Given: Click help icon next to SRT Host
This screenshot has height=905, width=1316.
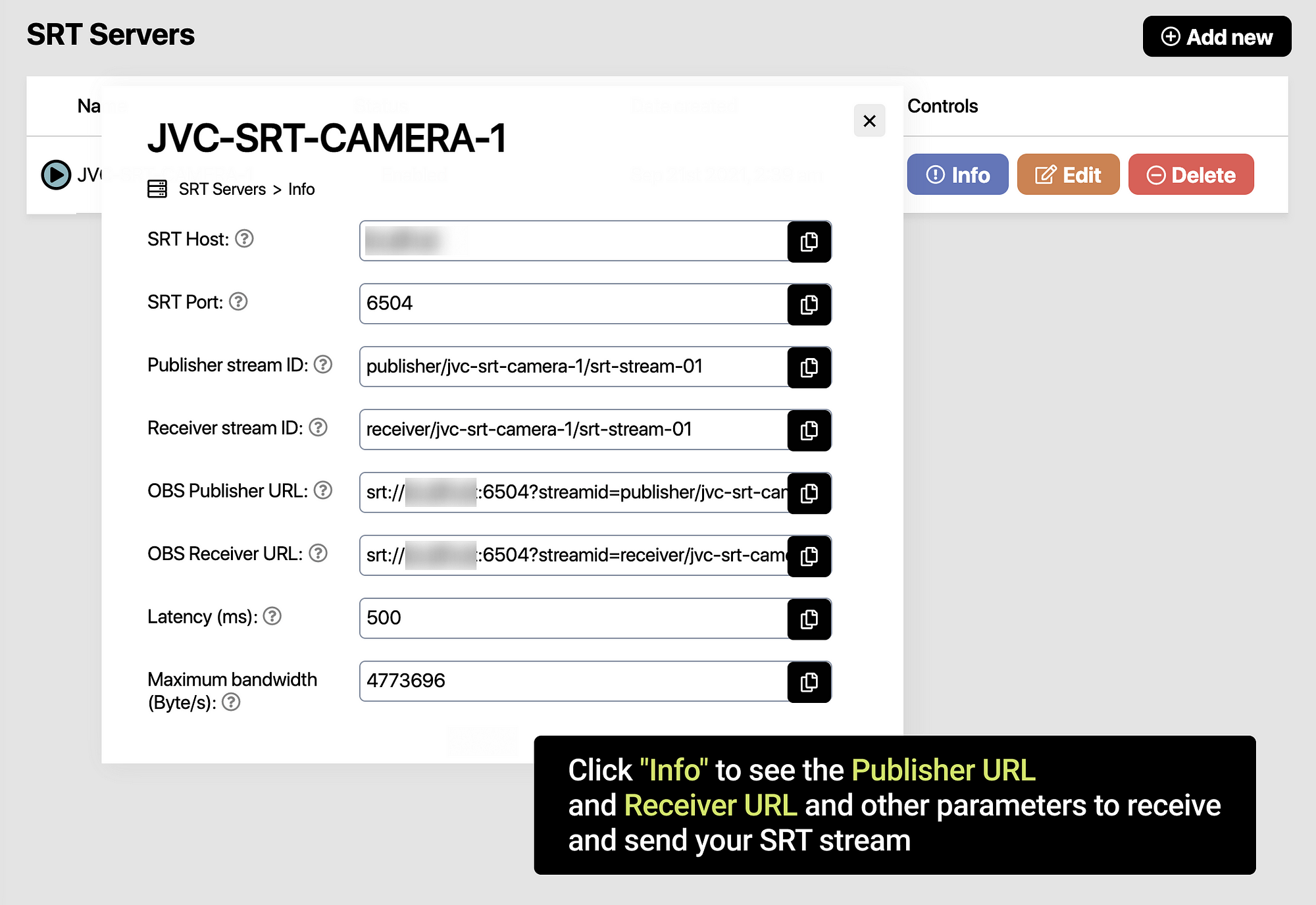Looking at the screenshot, I should tap(244, 238).
